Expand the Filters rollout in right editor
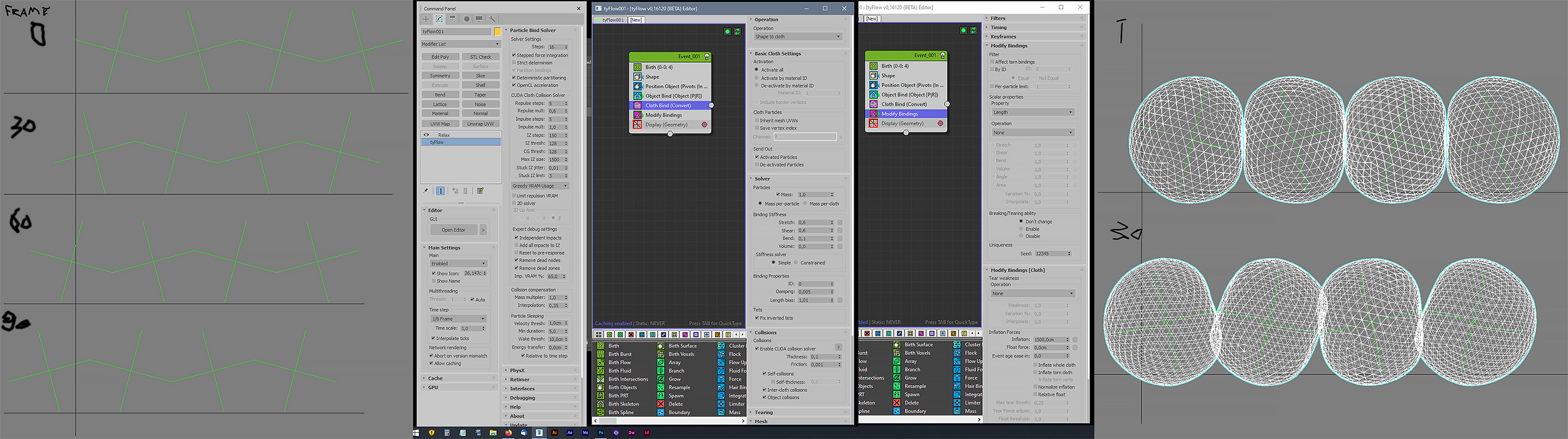Screen dimensions: 1568x439 1034,18
